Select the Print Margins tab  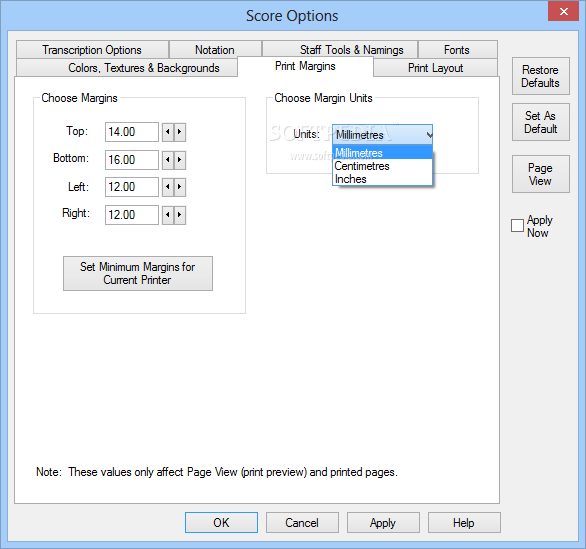click(305, 66)
